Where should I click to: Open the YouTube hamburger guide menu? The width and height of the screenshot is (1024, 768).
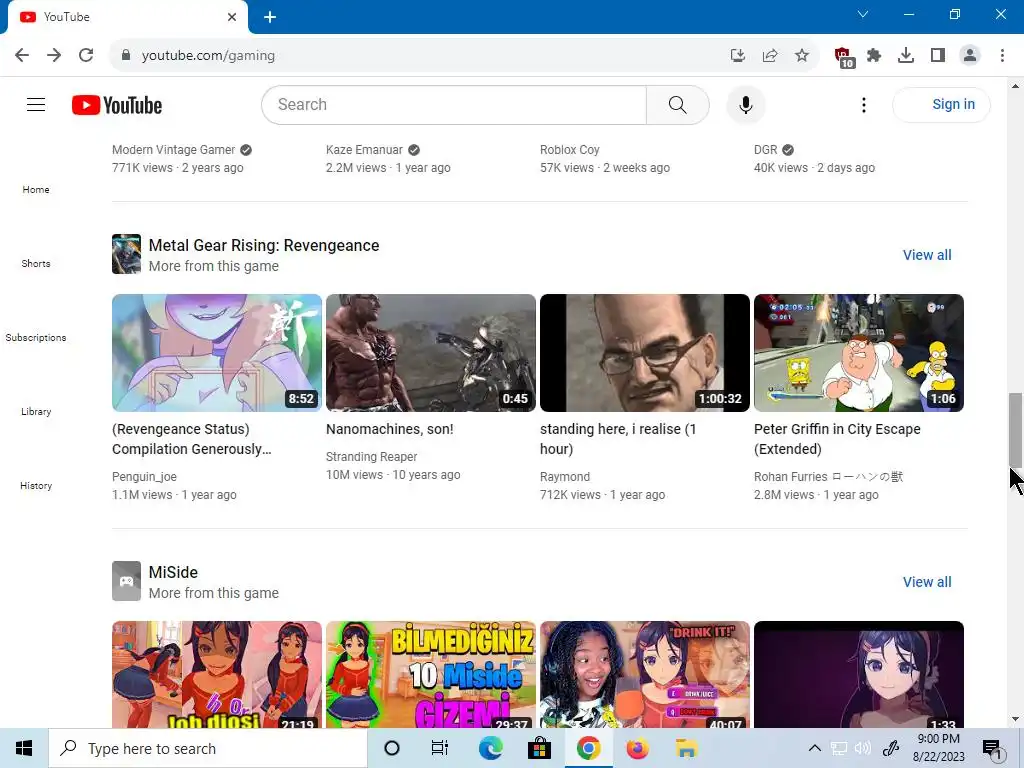[x=36, y=104]
